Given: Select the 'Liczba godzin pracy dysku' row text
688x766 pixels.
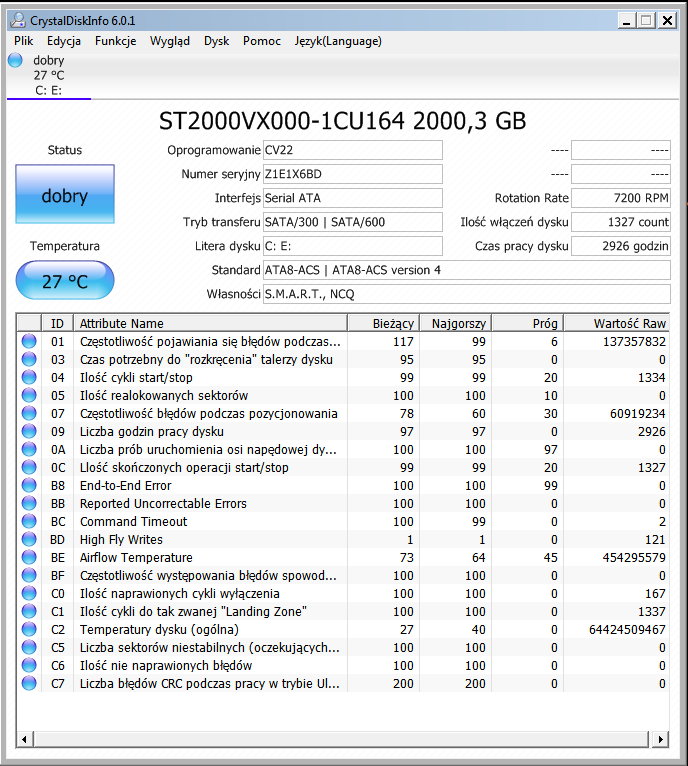Looking at the screenshot, I should click(151, 431).
